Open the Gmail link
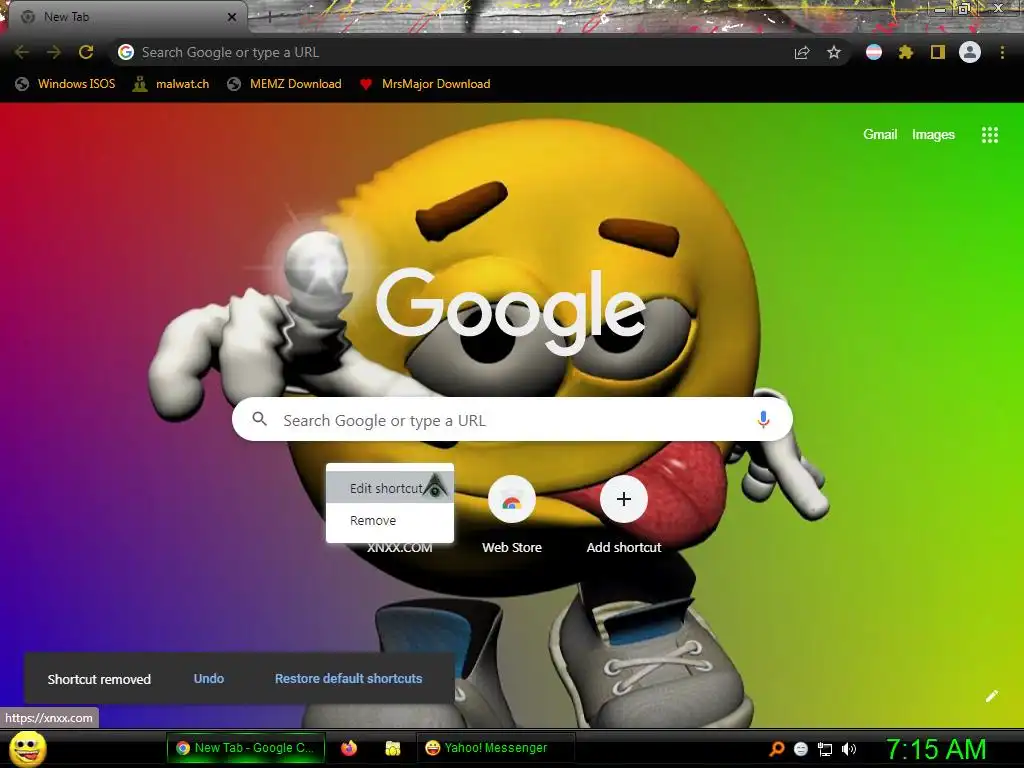 (x=880, y=135)
